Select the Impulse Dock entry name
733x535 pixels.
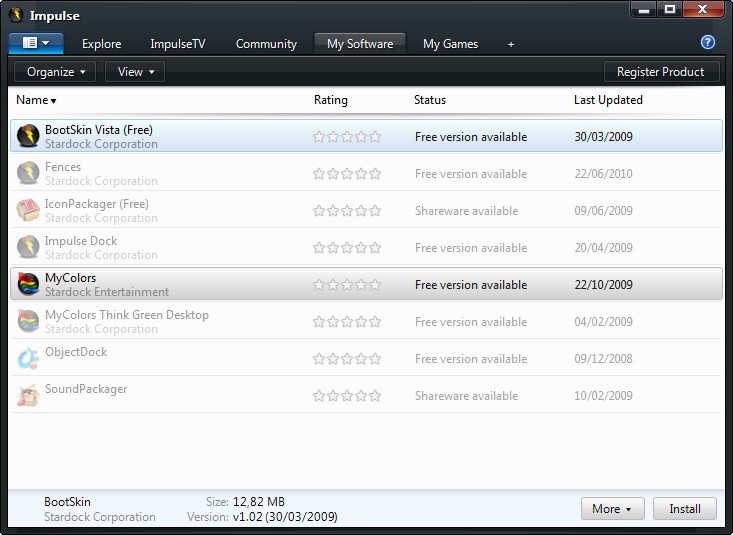[81, 241]
